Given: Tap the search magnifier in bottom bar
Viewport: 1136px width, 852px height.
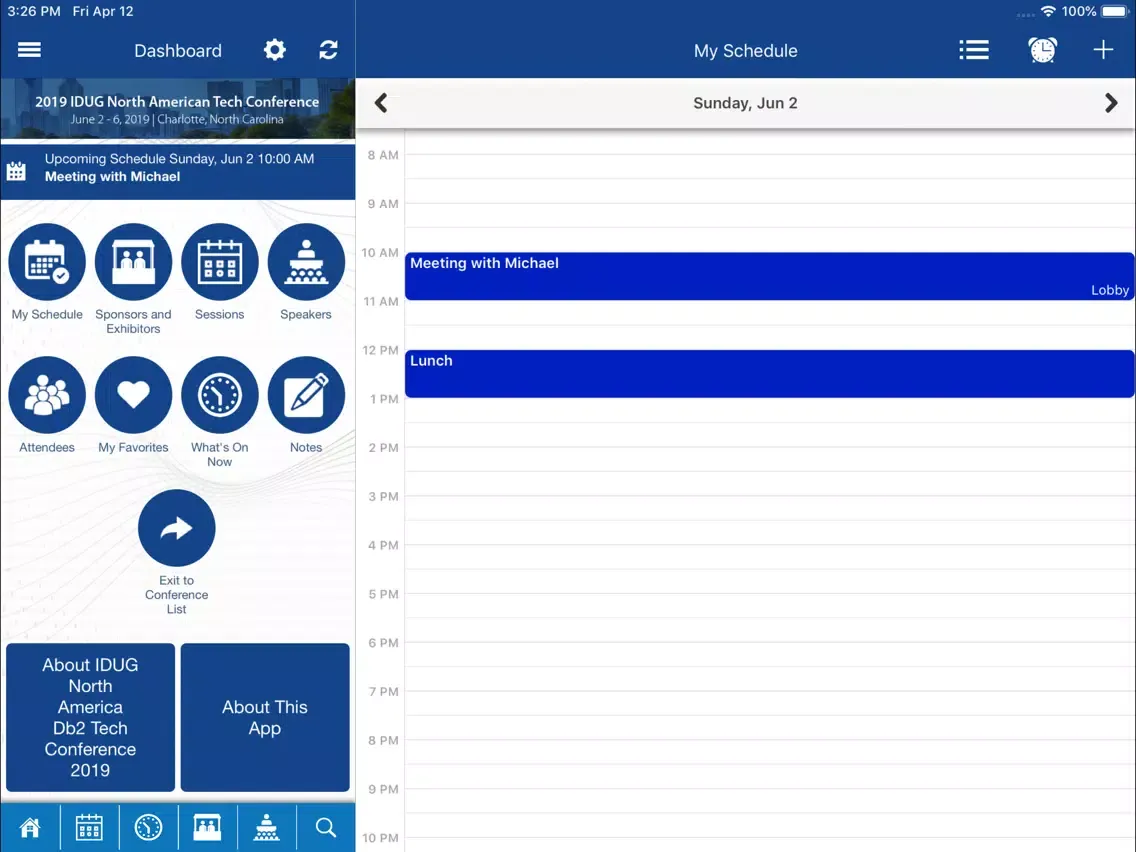Looking at the screenshot, I should tap(326, 827).
